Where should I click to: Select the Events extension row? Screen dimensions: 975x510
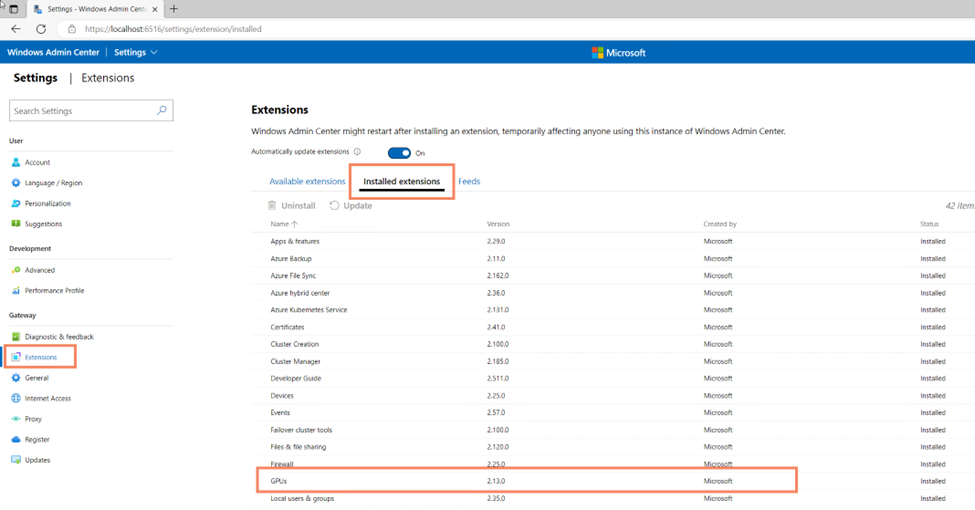(612, 412)
